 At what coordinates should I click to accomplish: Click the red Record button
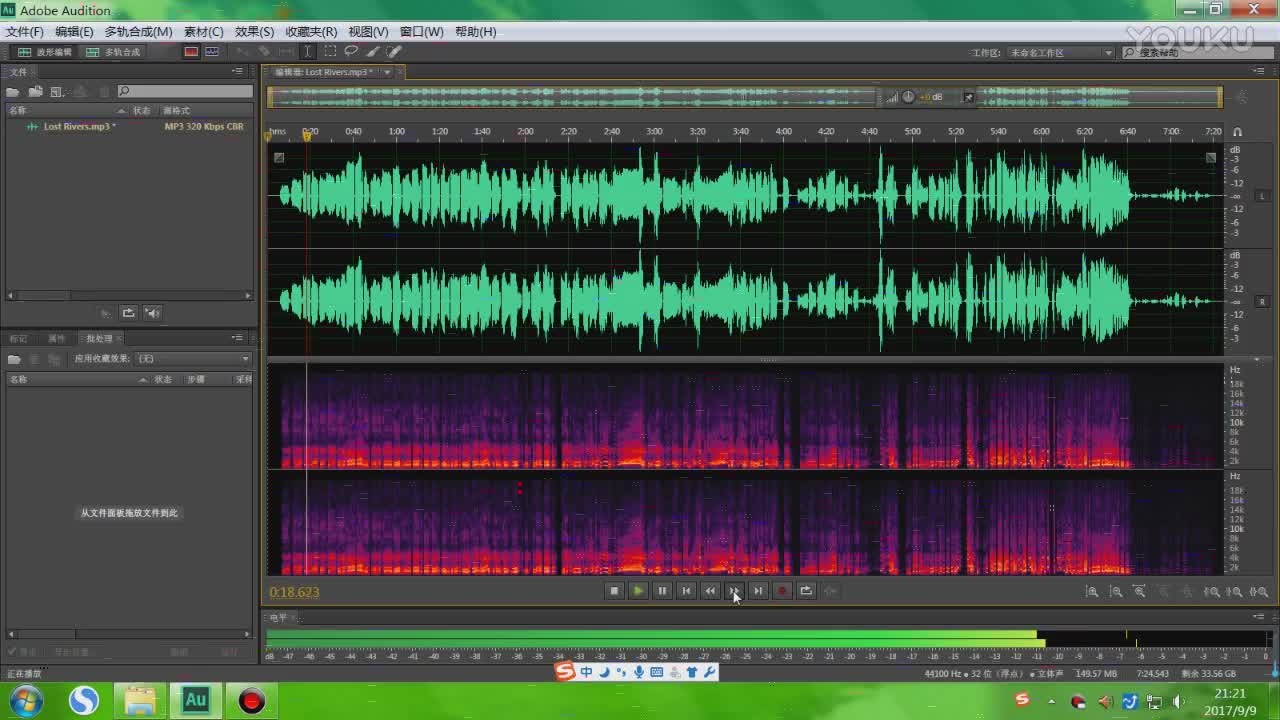[782, 591]
